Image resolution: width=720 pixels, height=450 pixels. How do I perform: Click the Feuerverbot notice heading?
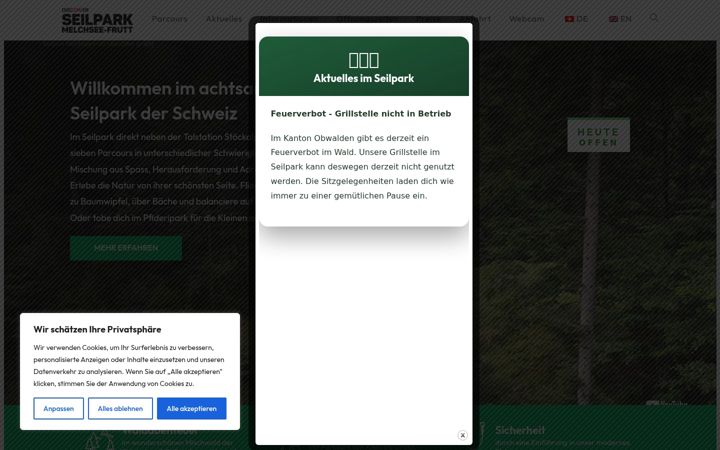pos(361,113)
